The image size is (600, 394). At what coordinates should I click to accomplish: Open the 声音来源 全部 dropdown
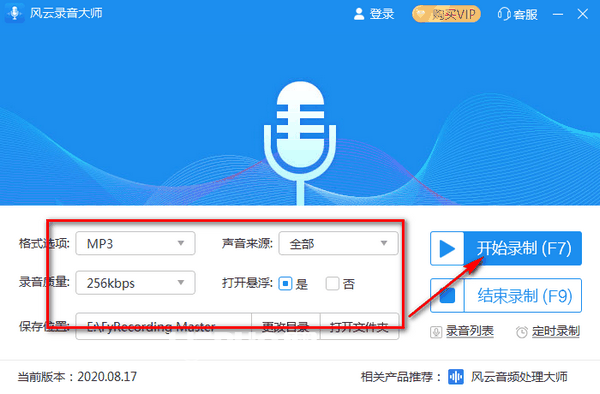click(x=338, y=243)
